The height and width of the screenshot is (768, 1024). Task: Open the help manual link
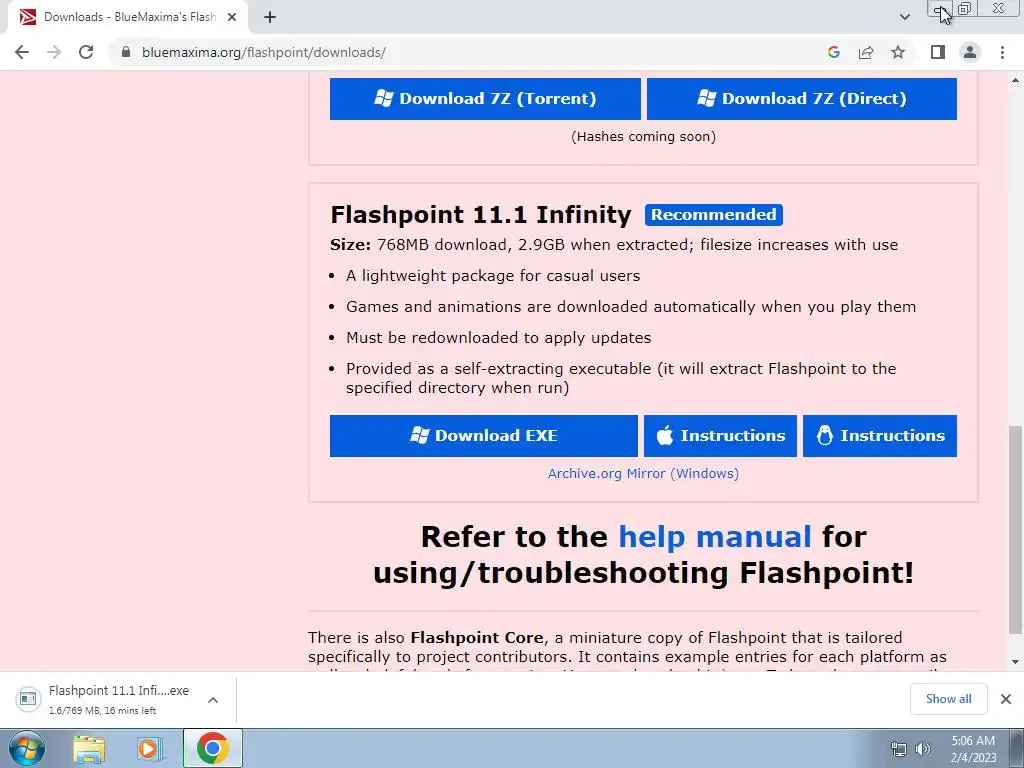click(714, 537)
